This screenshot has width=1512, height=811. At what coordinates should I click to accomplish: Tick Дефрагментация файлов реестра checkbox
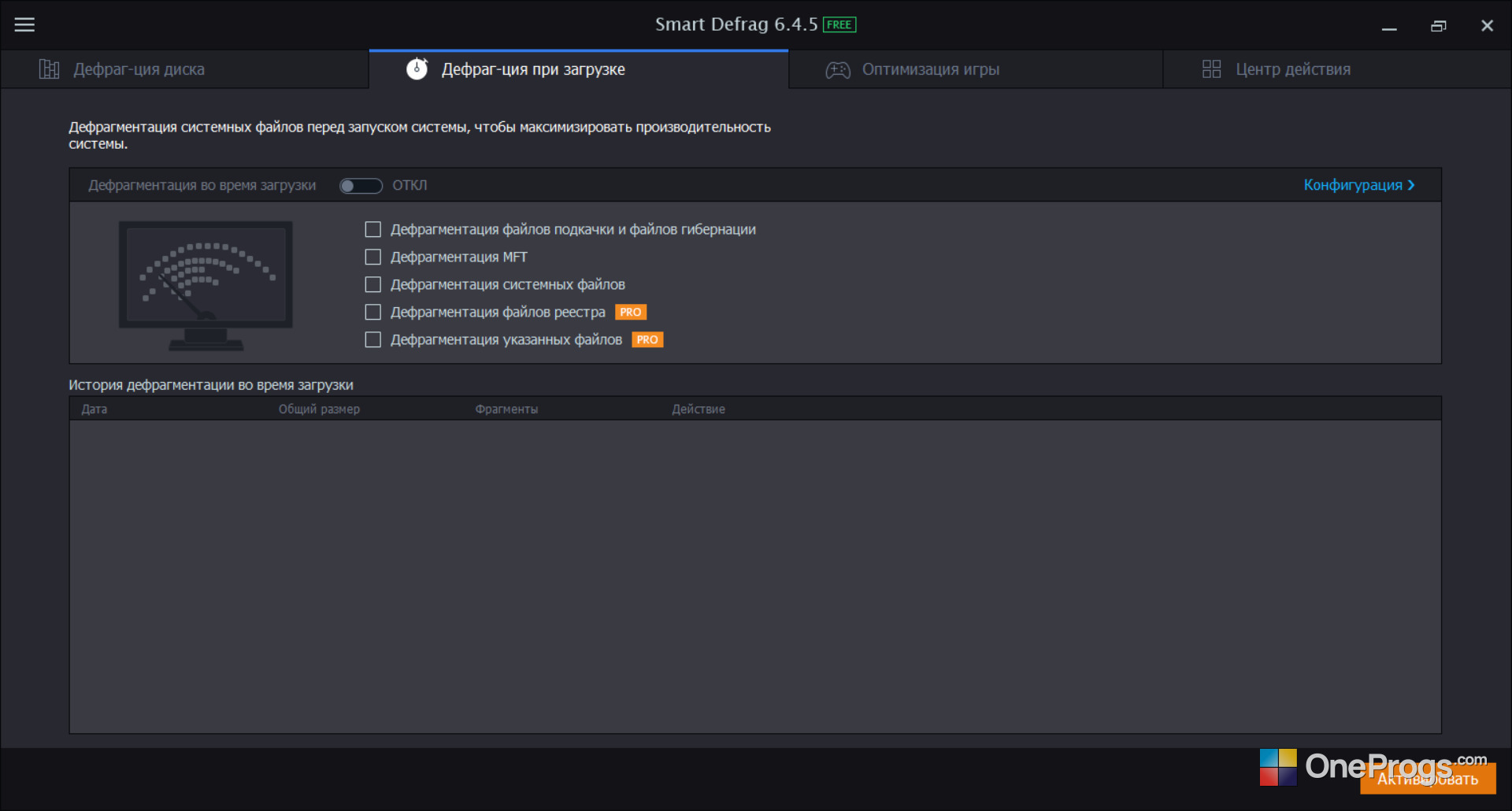373,312
